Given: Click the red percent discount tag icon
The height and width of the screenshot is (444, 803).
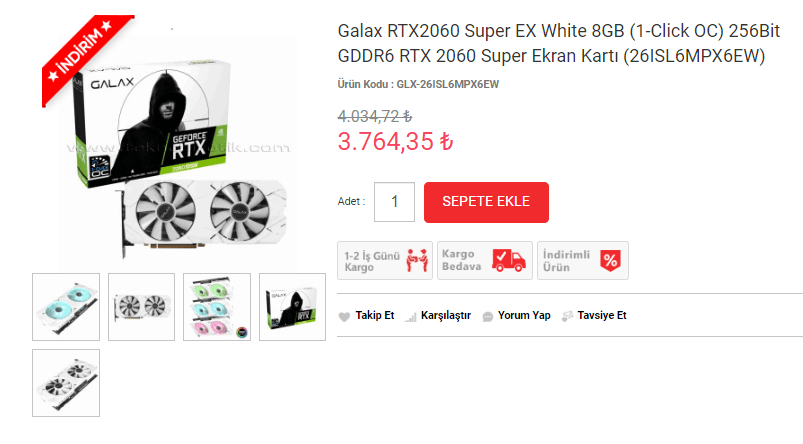Looking at the screenshot, I should pos(610,261).
